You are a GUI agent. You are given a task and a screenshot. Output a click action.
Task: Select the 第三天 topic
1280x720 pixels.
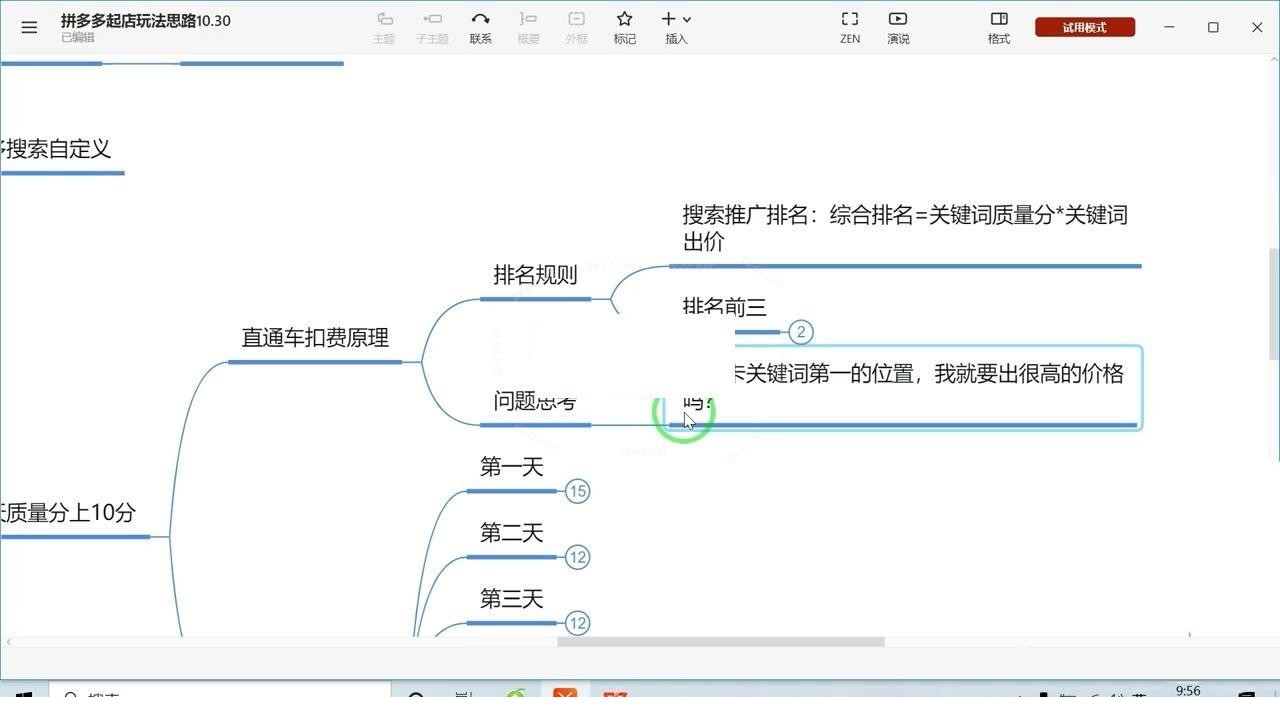point(511,599)
